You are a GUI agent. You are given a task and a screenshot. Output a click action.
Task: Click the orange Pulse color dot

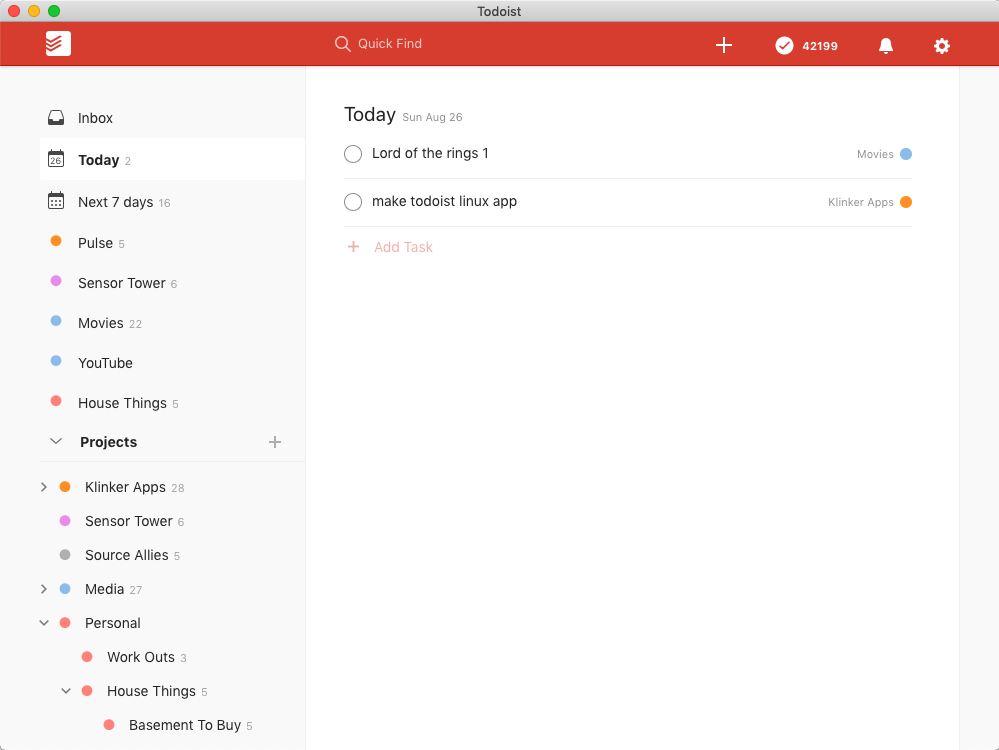[56, 241]
